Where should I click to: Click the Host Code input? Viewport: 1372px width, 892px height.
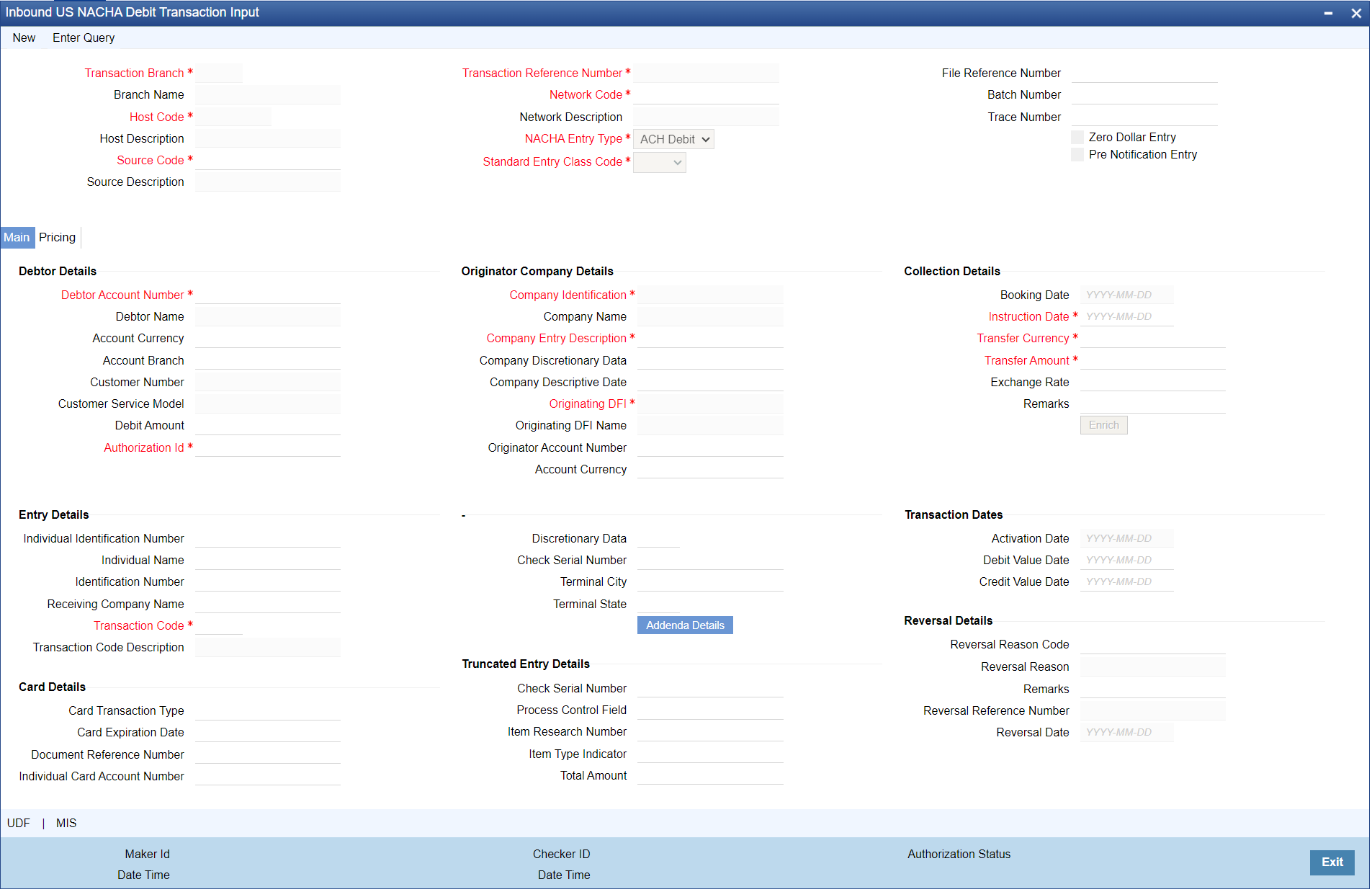pyautogui.click(x=233, y=117)
